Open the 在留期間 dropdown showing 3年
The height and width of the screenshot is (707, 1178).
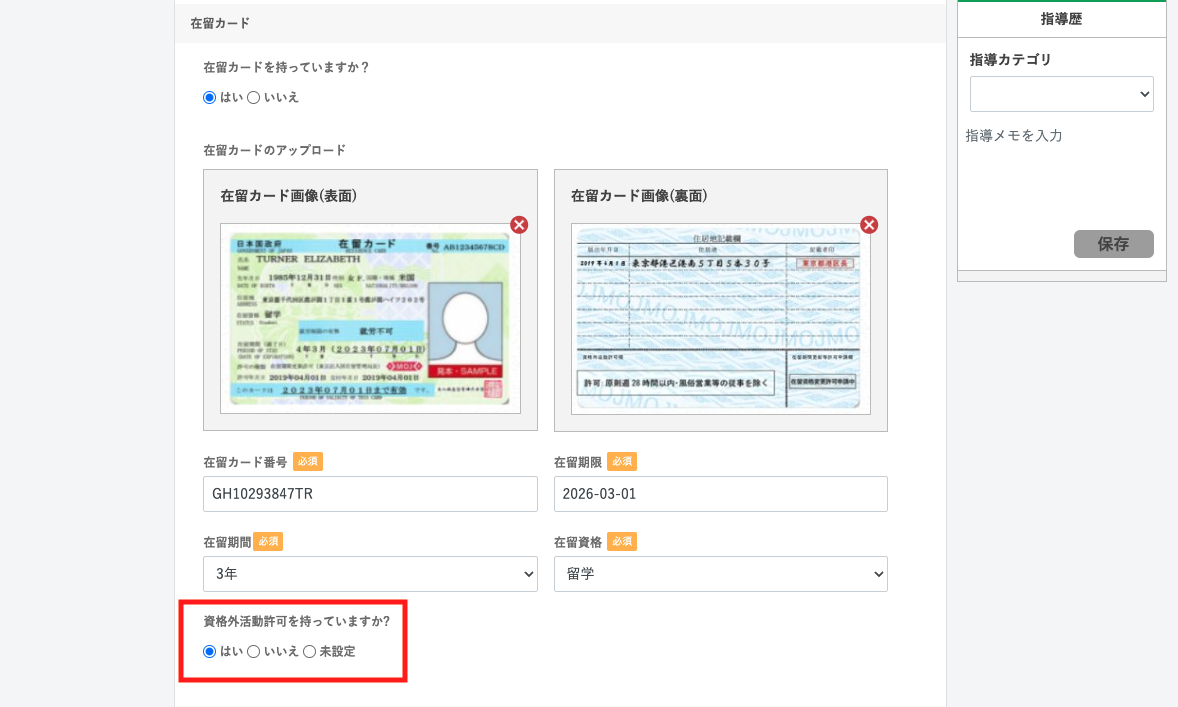[370, 574]
